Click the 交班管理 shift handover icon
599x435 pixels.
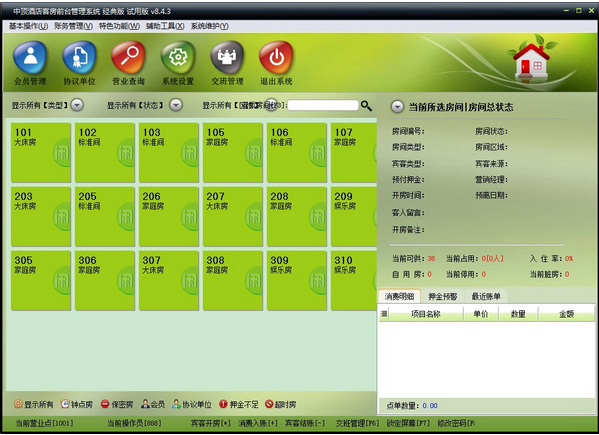pos(227,58)
